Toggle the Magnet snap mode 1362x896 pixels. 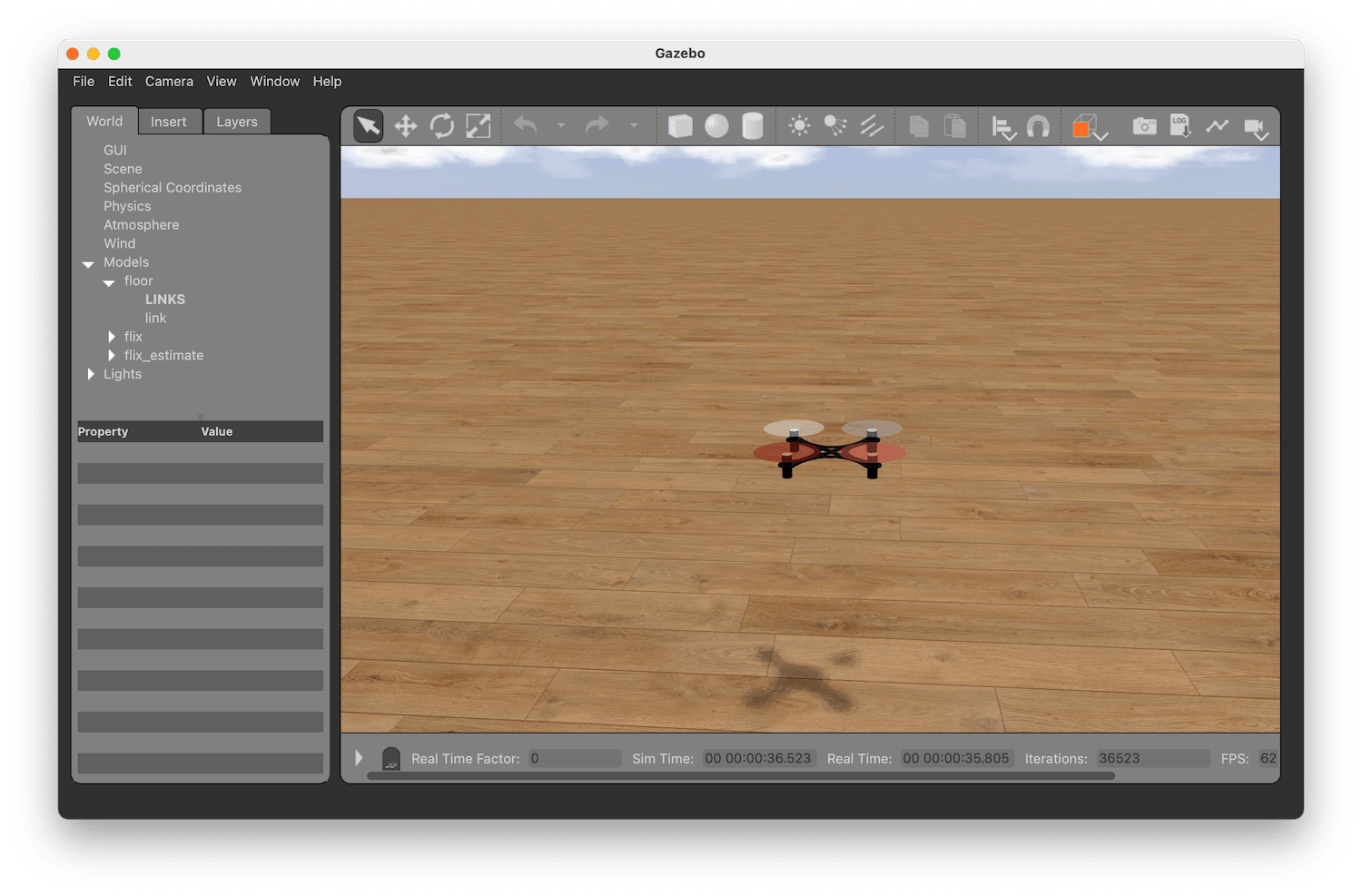1038,125
